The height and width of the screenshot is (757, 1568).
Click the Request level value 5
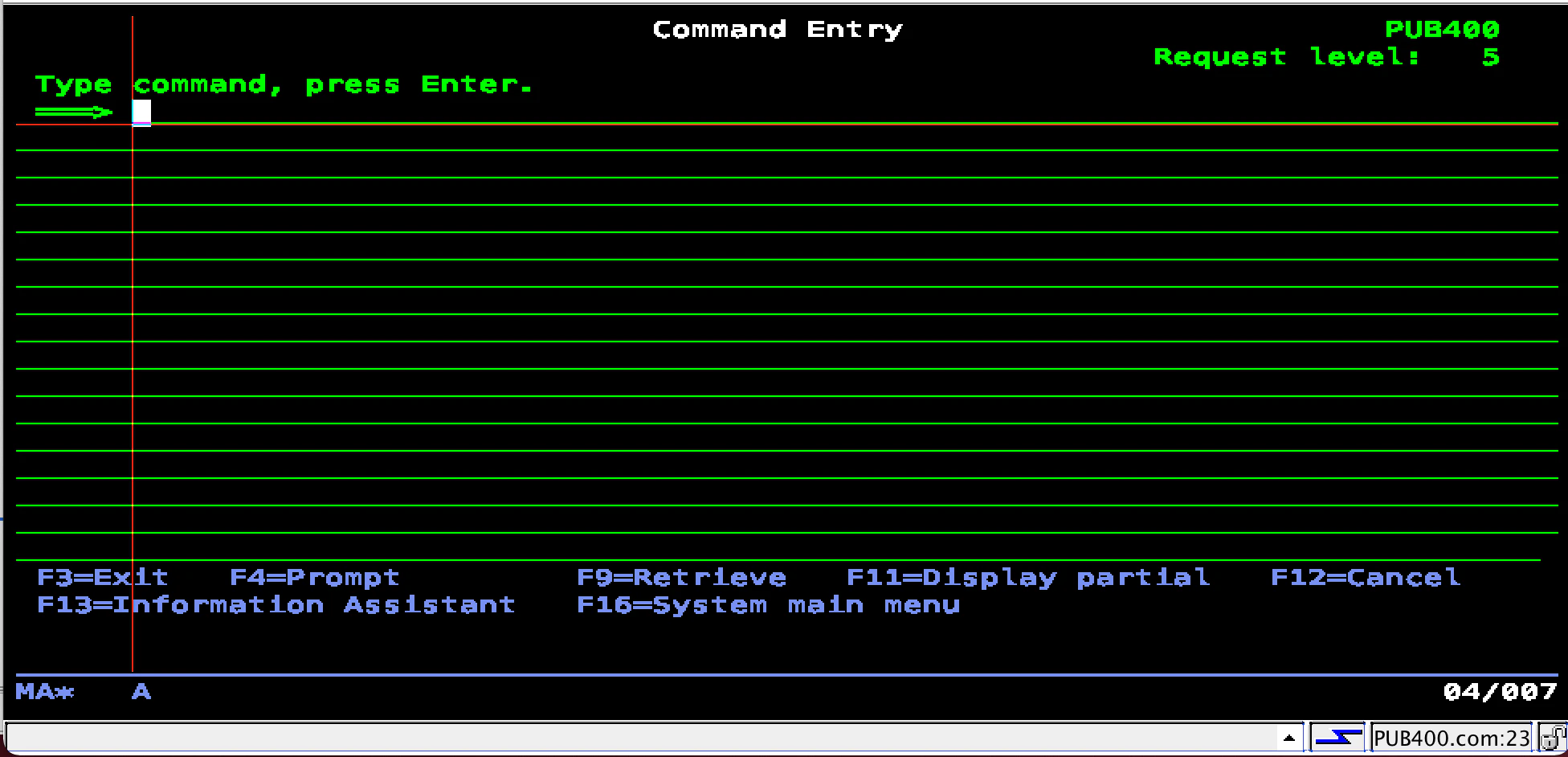click(x=1491, y=57)
